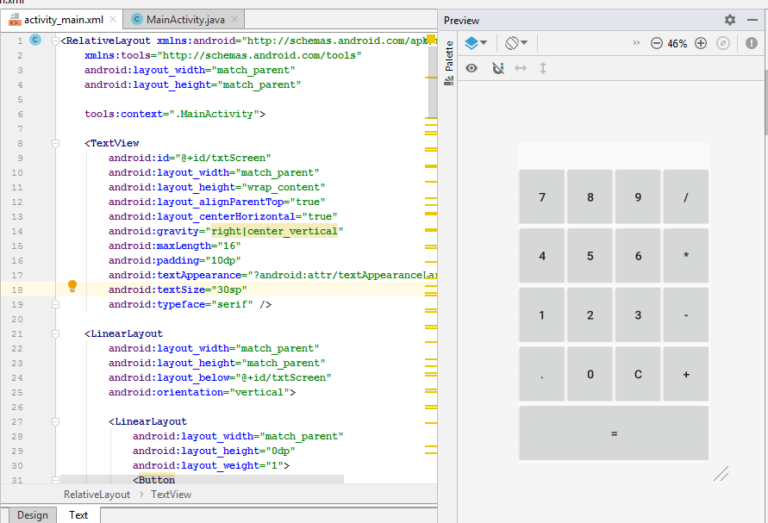Show warnings and errors icon
The height and width of the screenshot is (523, 768).
click(751, 43)
